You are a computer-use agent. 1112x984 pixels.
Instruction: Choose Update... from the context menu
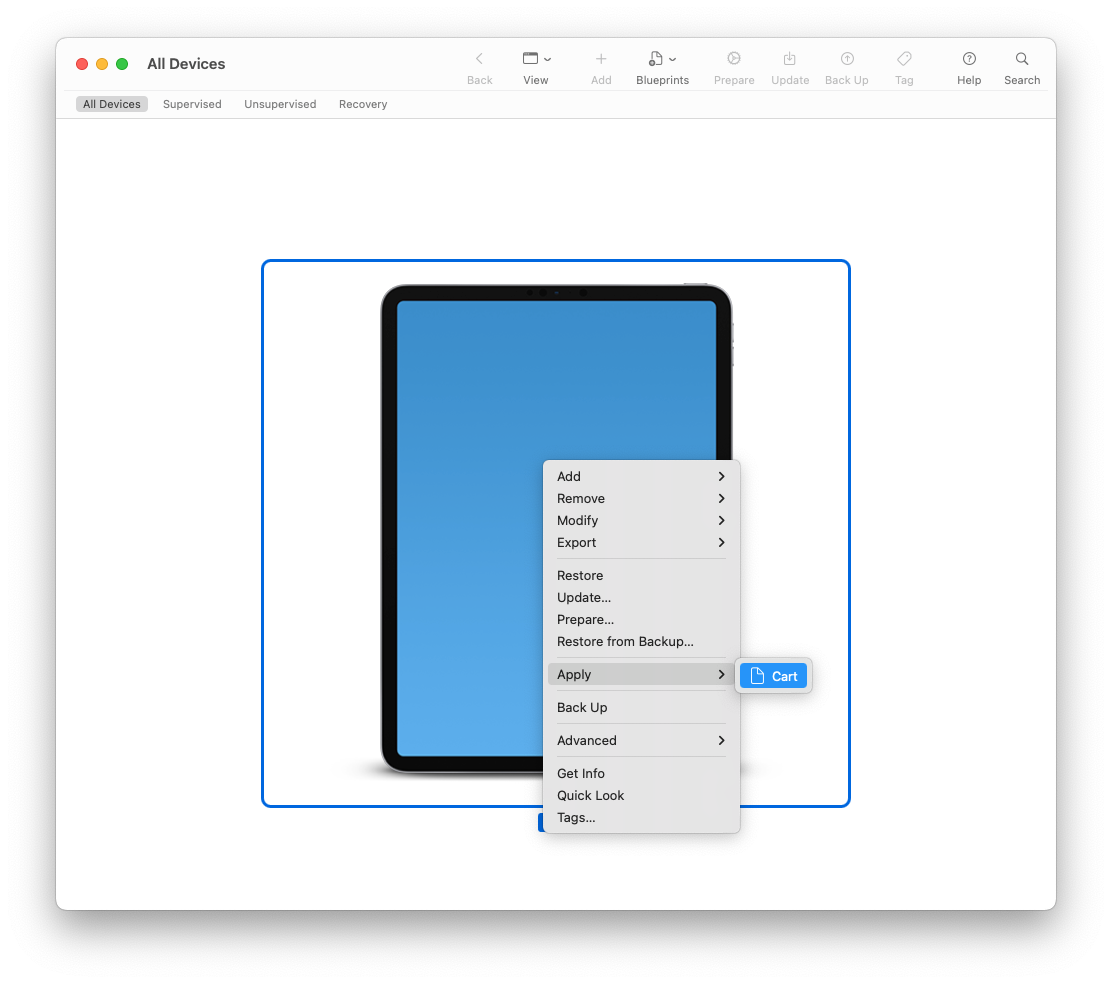coord(640,598)
